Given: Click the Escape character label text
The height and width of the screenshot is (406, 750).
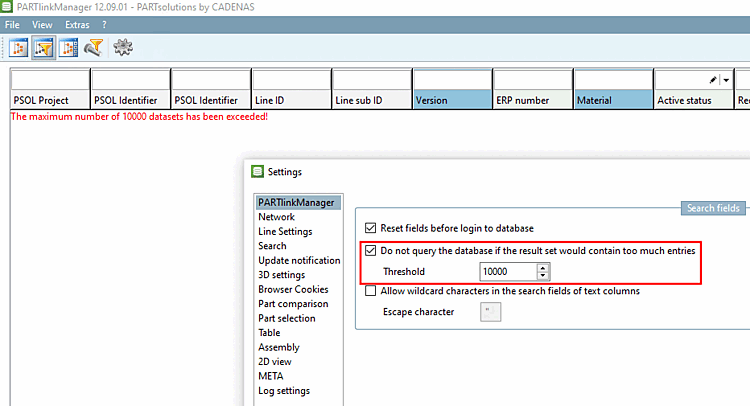Looking at the screenshot, I should pyautogui.click(x=419, y=312).
